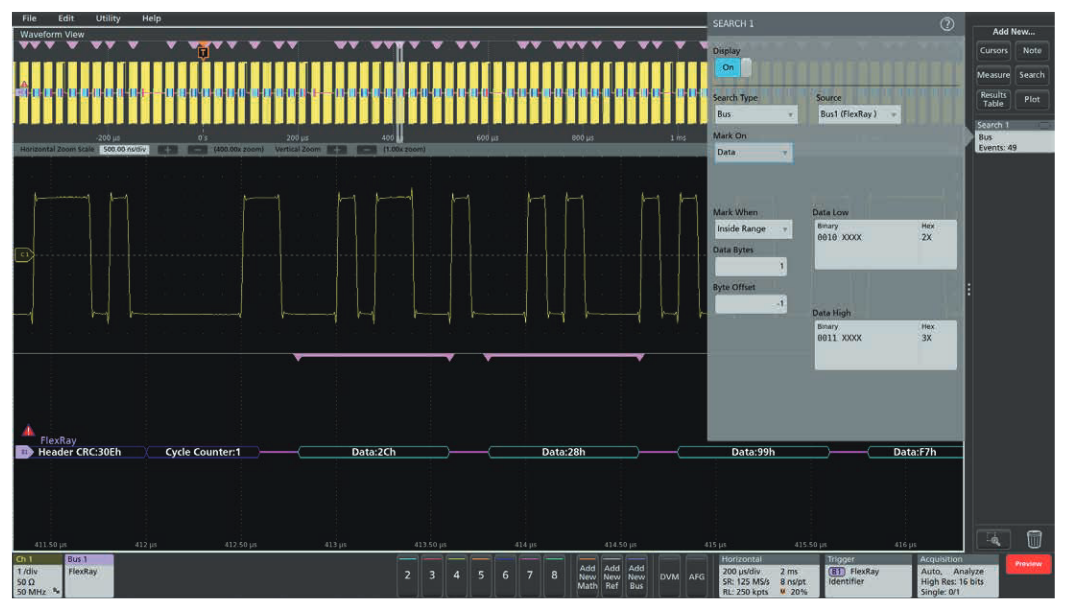Open the Mark When Inside Range dropdown
The height and width of the screenshot is (610, 1066).
pyautogui.click(x=753, y=229)
